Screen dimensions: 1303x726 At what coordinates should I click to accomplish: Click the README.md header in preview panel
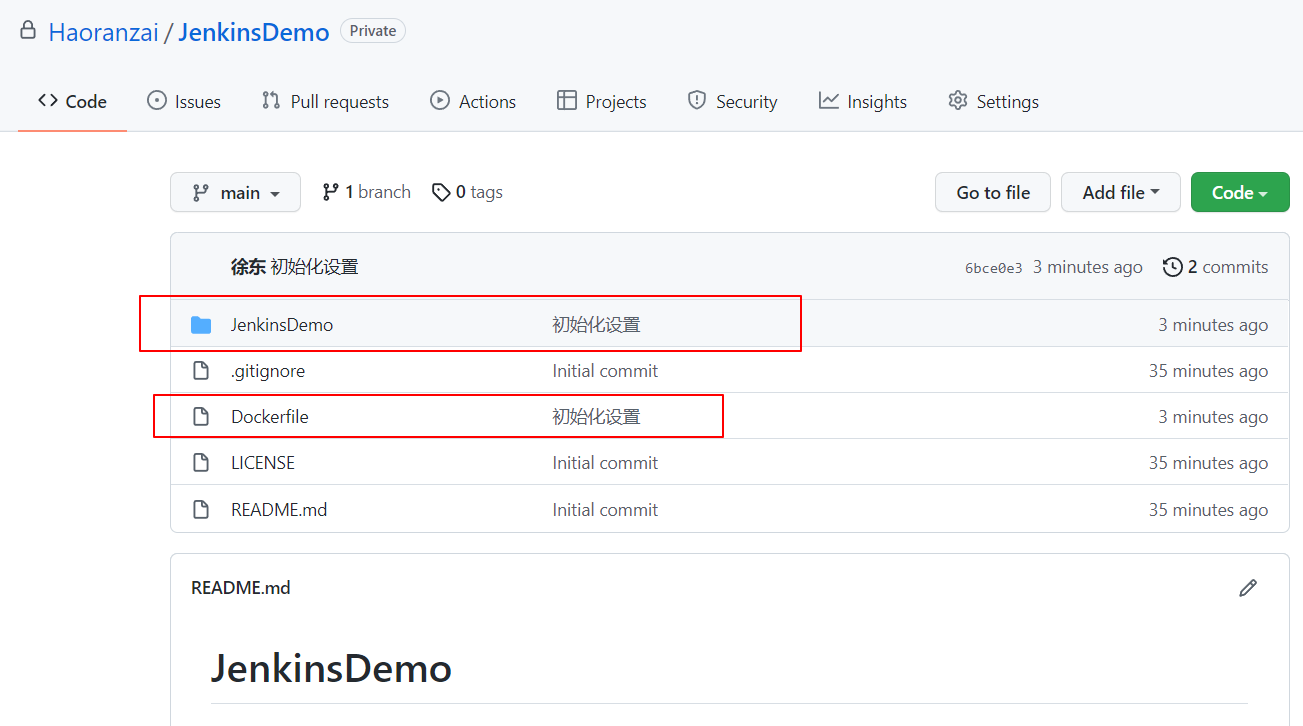coord(241,588)
